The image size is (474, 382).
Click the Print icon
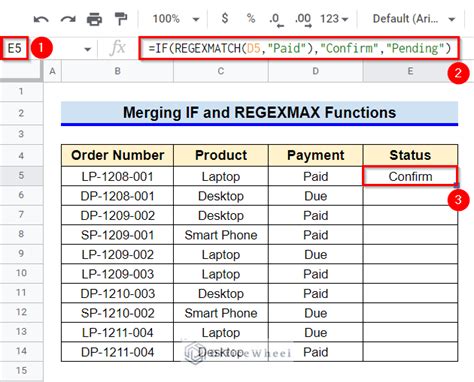pos(94,19)
